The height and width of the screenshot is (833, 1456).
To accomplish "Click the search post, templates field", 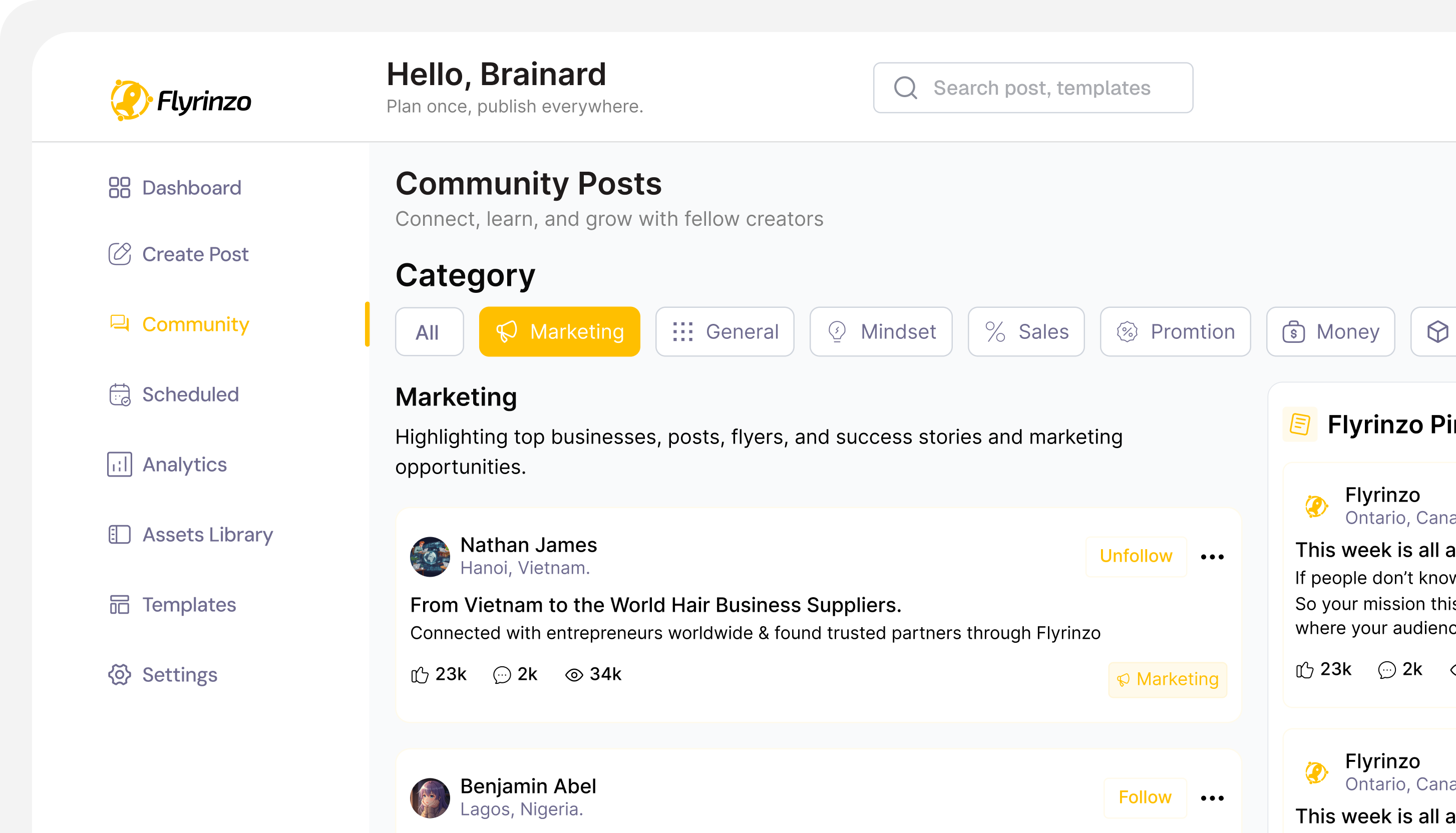I will tap(1033, 88).
